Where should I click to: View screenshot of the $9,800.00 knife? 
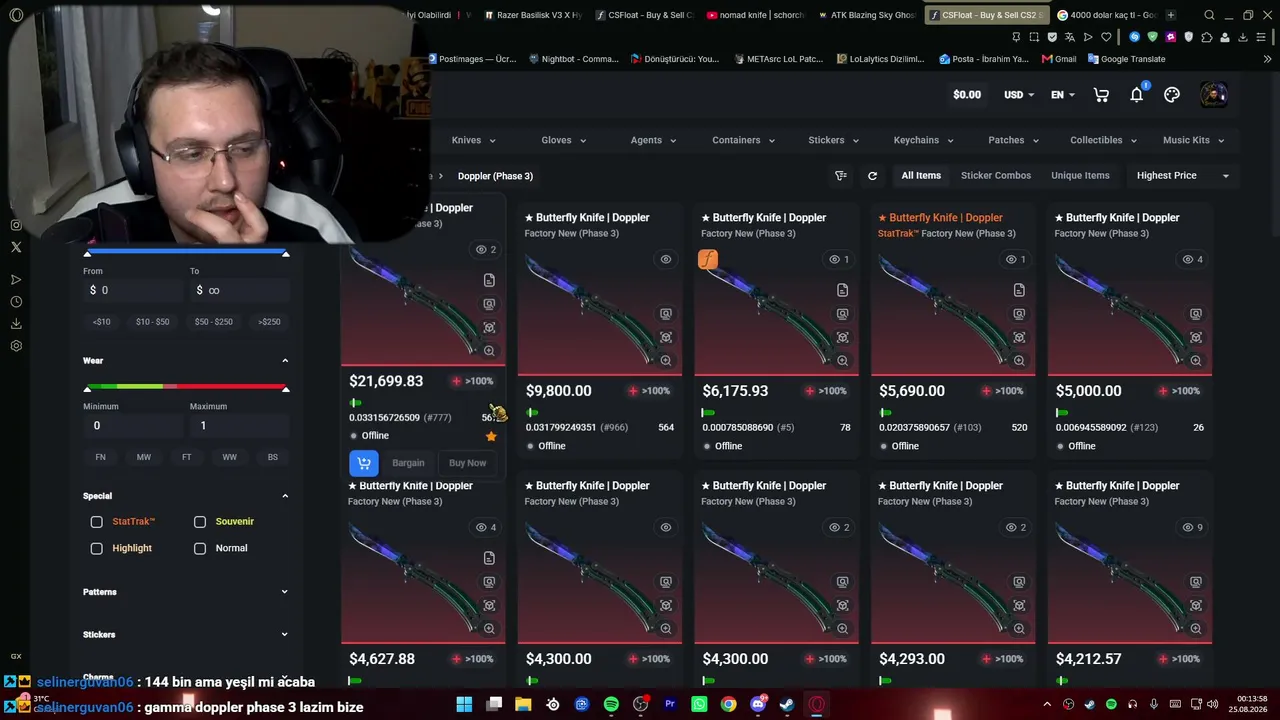(666, 314)
